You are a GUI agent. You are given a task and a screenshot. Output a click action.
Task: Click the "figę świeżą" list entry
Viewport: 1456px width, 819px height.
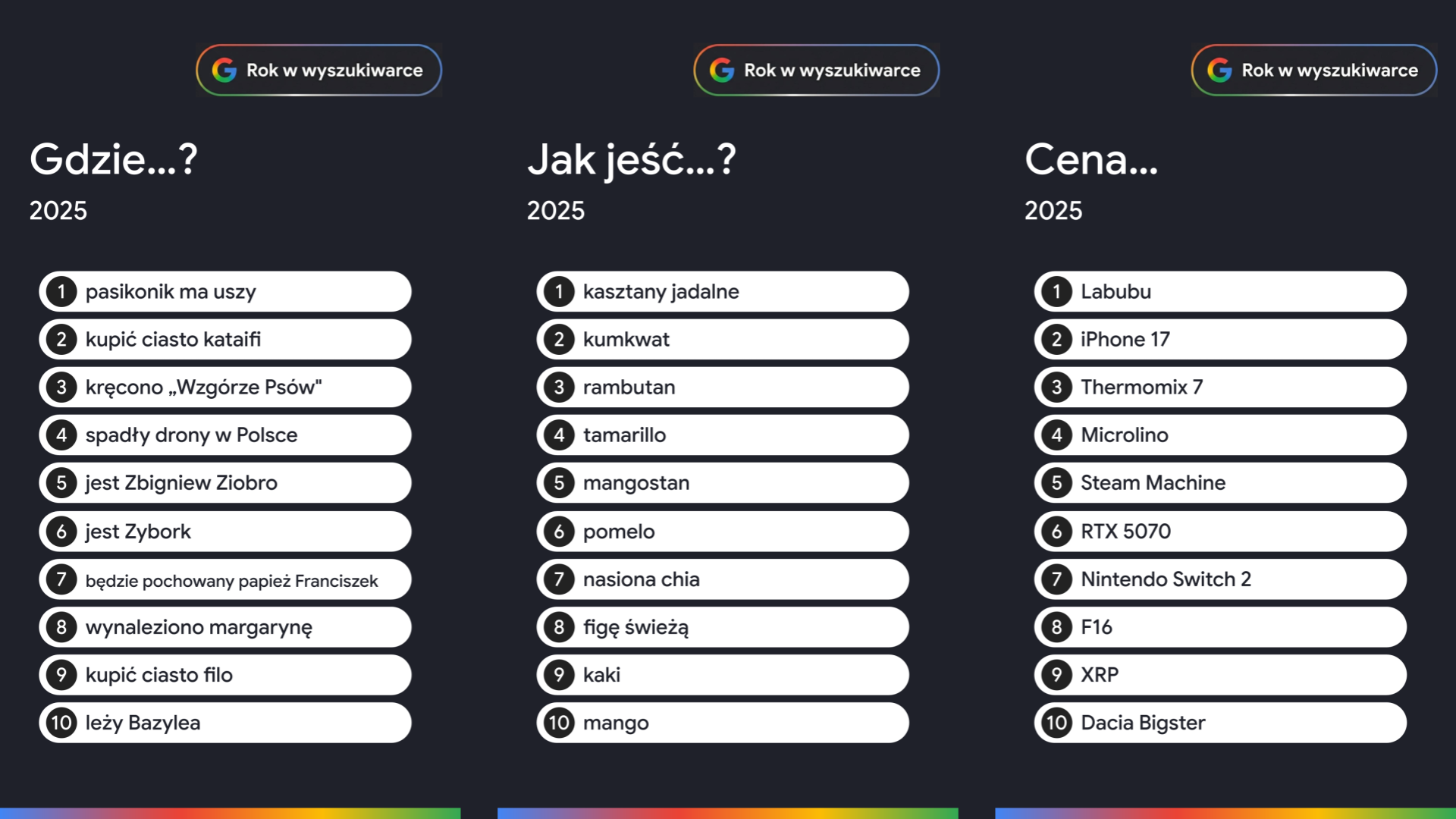[x=723, y=627]
